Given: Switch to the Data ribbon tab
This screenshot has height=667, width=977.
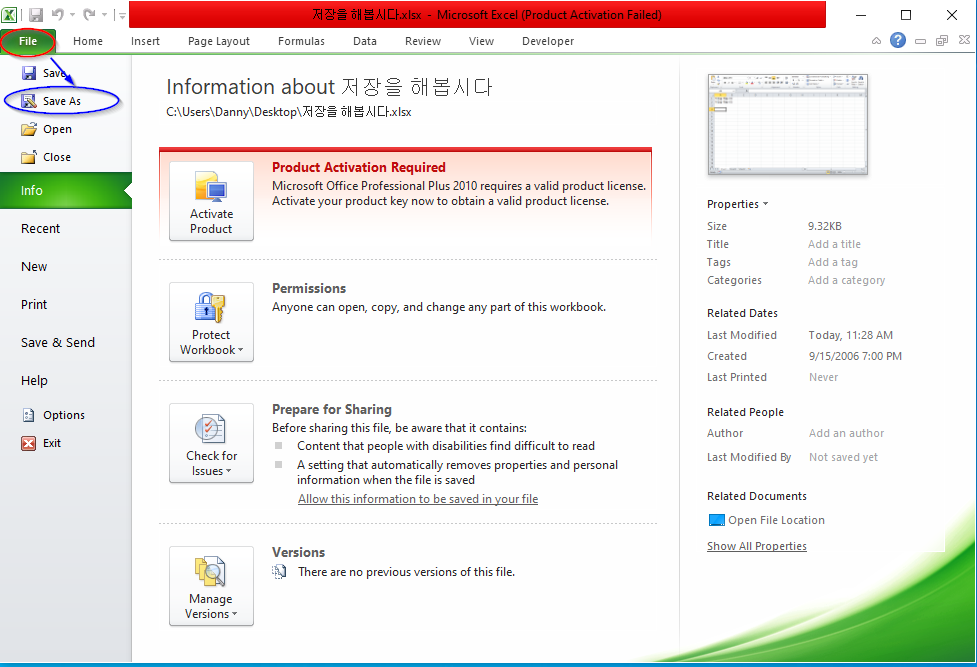Looking at the screenshot, I should tap(365, 41).
